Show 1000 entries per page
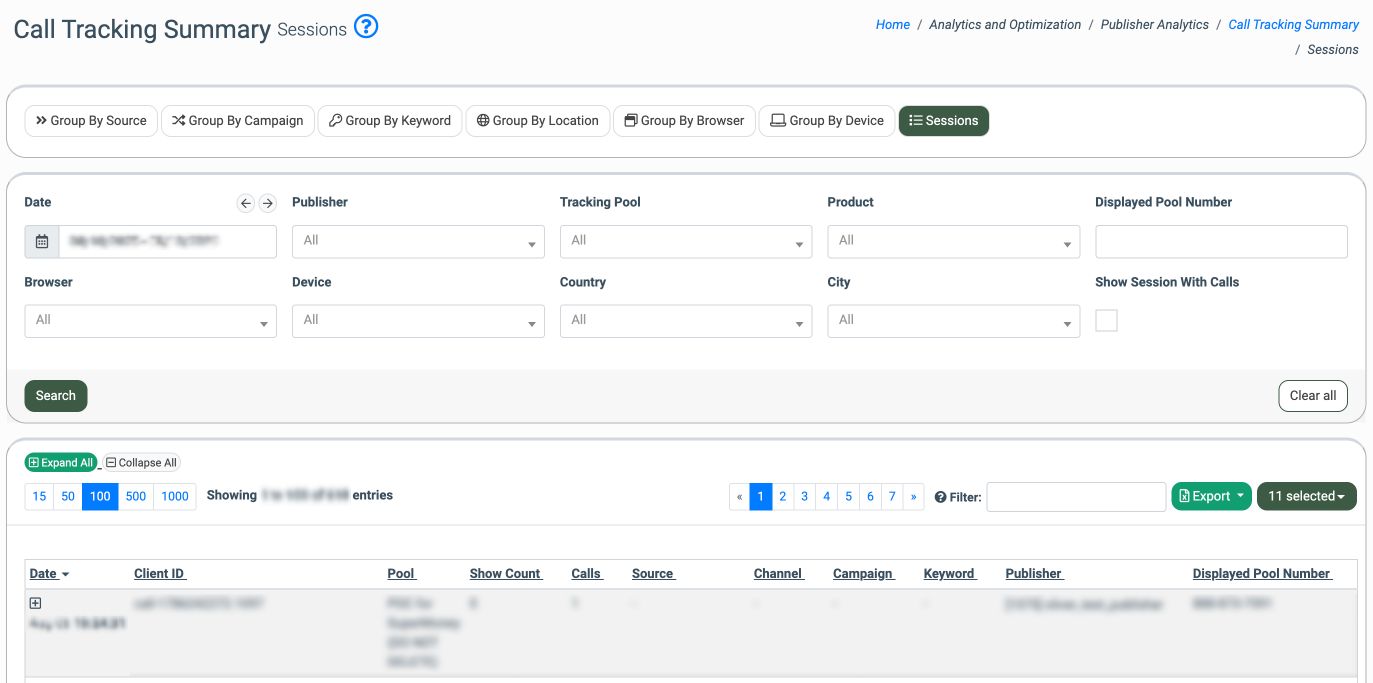 coord(175,496)
